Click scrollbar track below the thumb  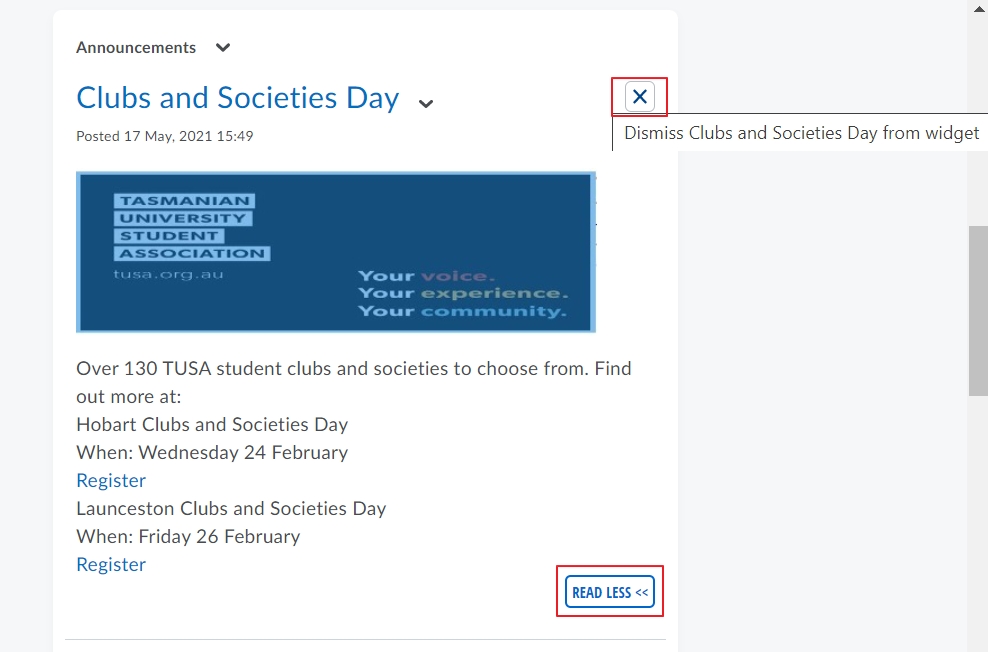click(978, 523)
